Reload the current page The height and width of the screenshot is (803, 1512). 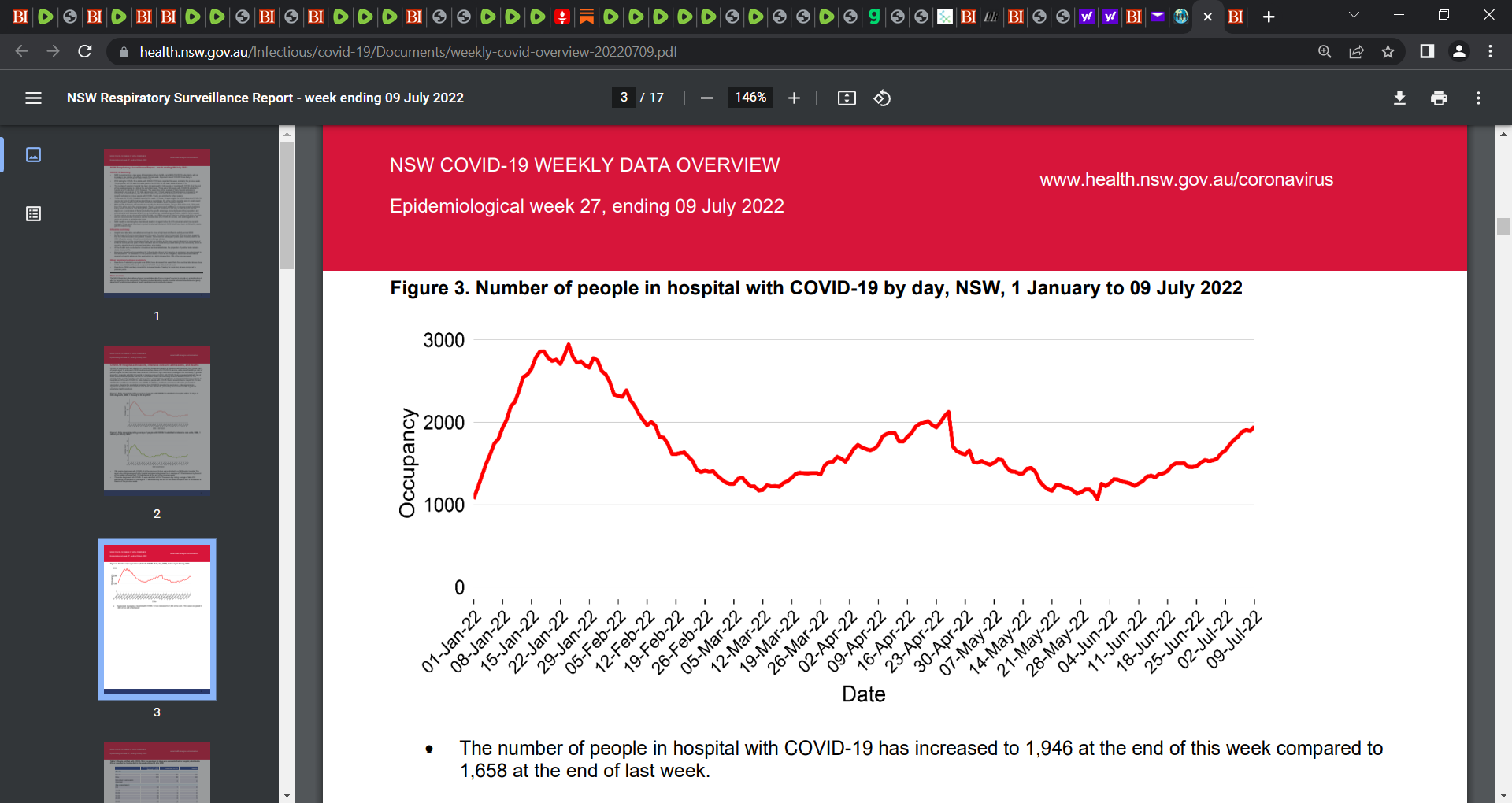(x=85, y=52)
